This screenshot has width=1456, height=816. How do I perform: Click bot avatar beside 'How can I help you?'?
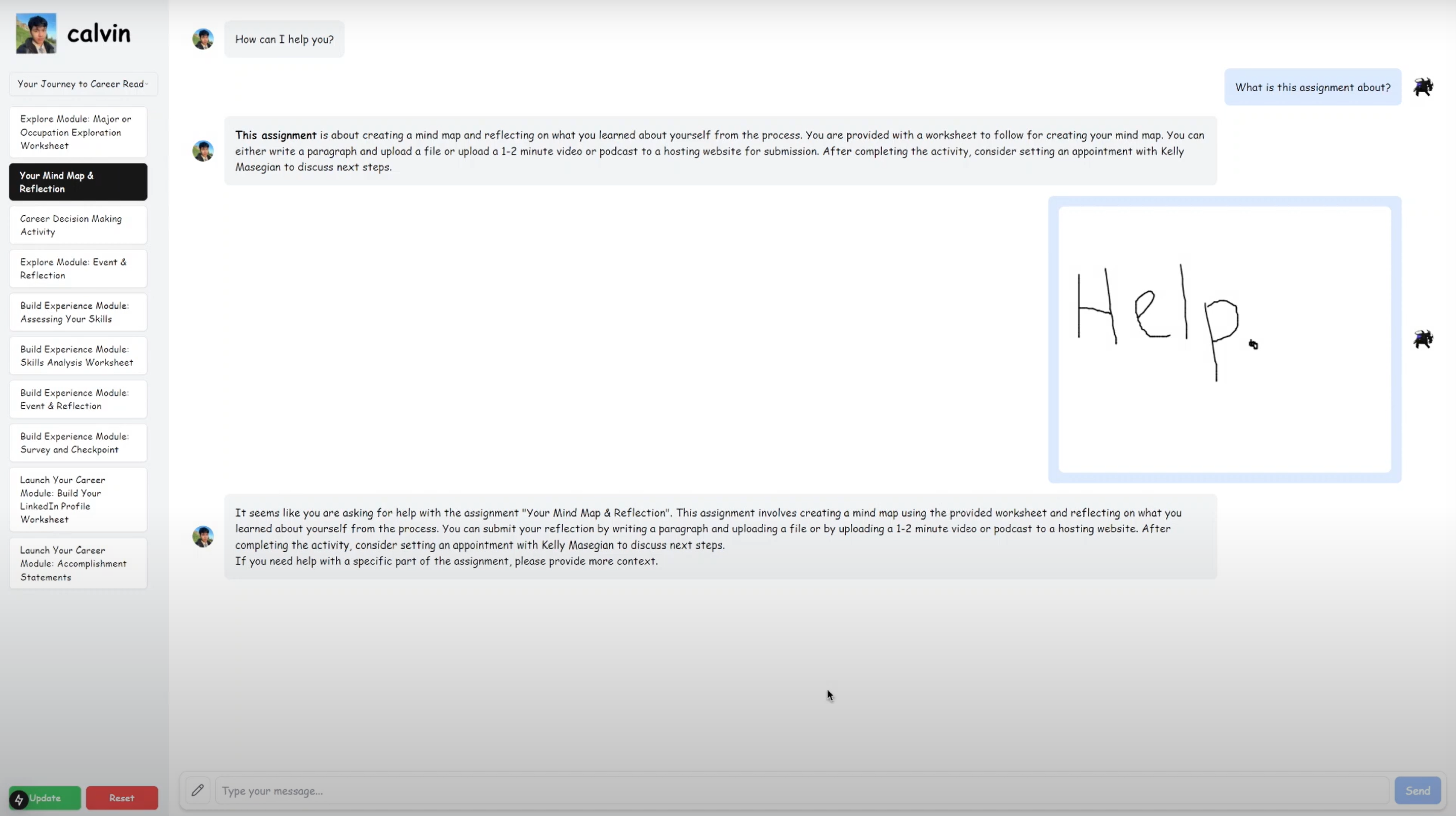coord(203,39)
